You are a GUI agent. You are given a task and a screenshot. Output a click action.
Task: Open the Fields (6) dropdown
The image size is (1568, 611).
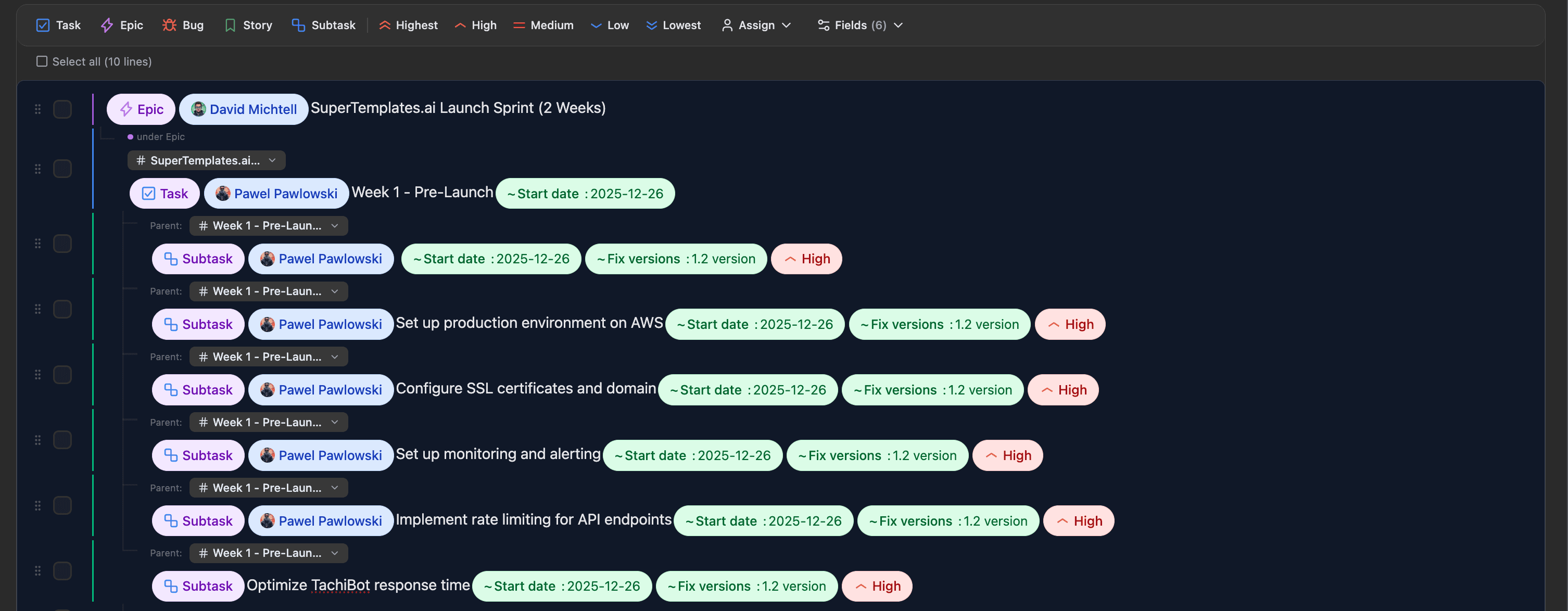(859, 25)
